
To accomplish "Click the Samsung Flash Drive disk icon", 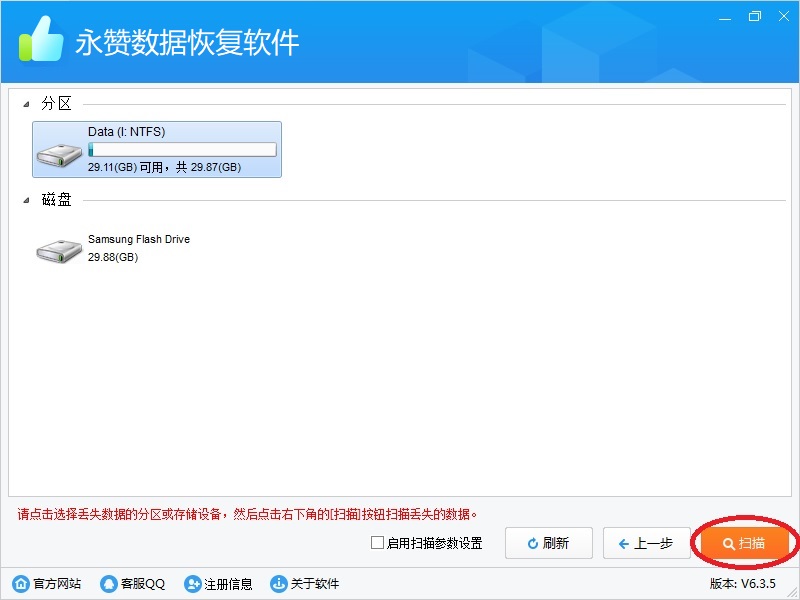I will click(59, 250).
